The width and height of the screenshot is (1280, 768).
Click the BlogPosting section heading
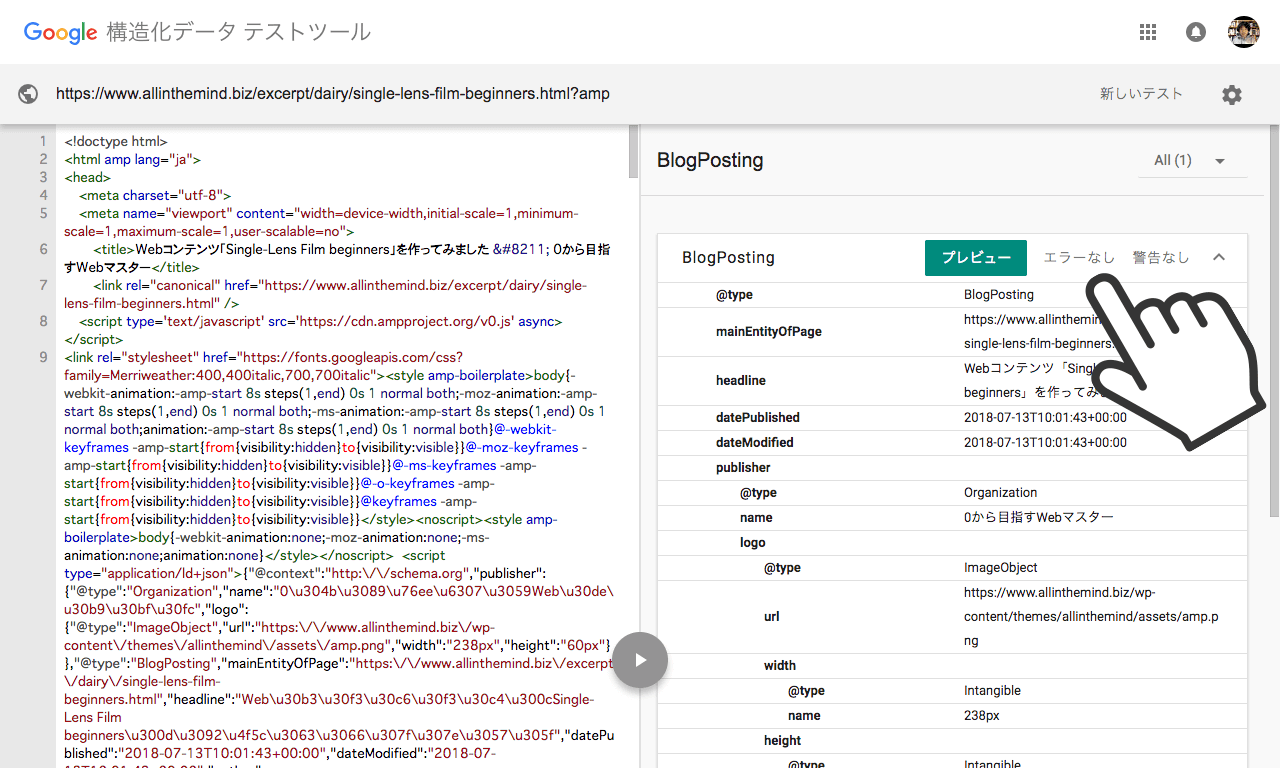pyautogui.click(x=710, y=161)
